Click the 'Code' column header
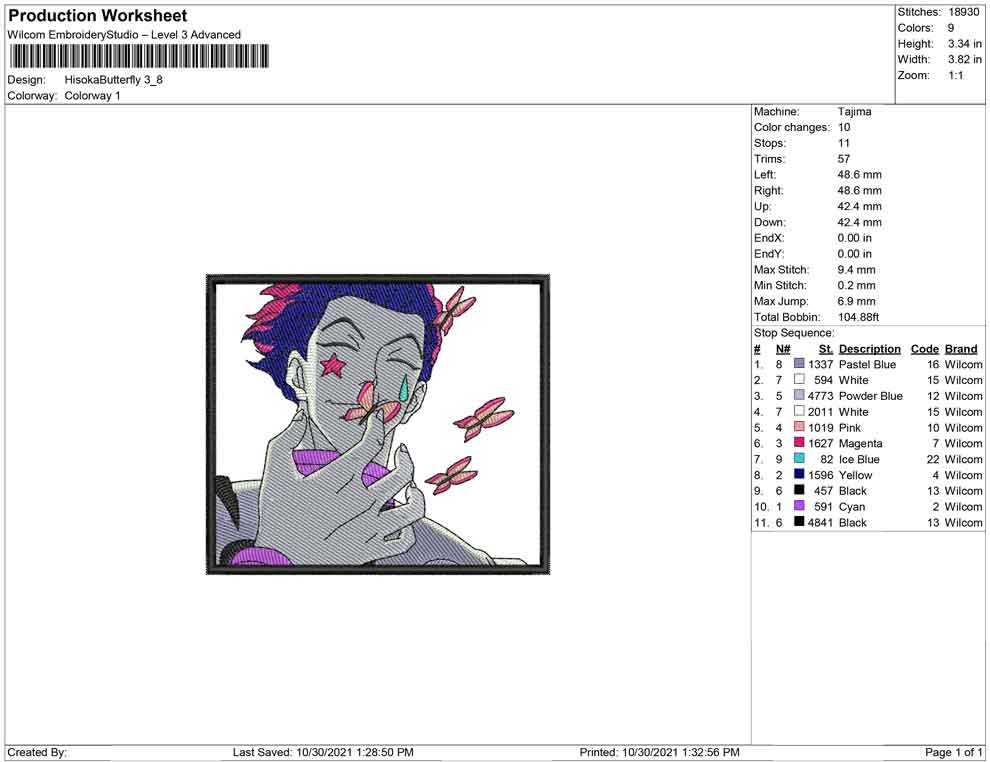990x762 pixels. point(925,349)
